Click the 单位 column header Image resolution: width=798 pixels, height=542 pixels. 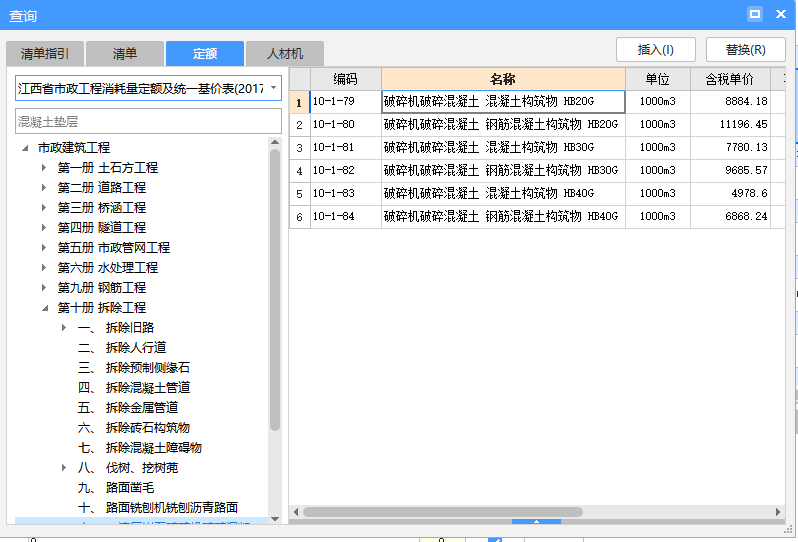[x=658, y=79]
